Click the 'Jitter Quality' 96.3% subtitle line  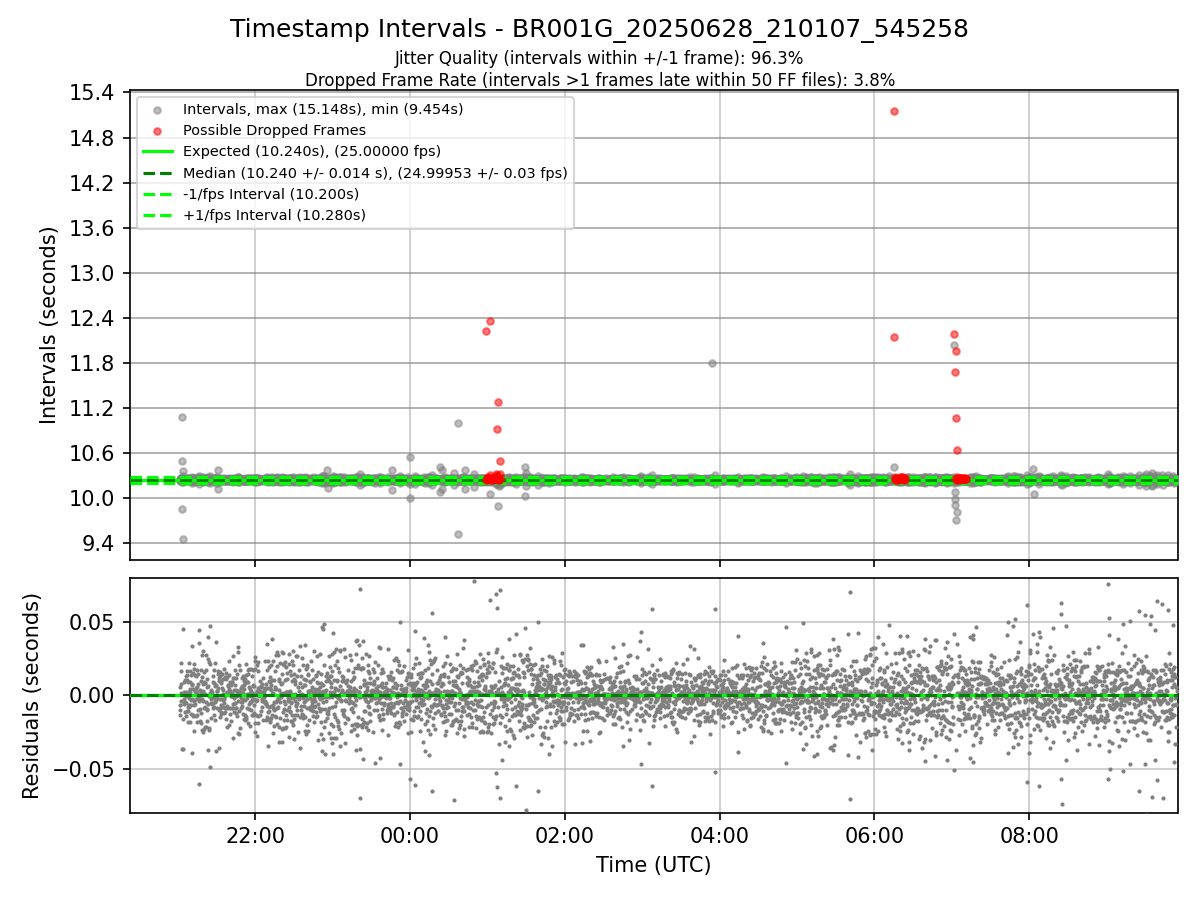point(599,58)
